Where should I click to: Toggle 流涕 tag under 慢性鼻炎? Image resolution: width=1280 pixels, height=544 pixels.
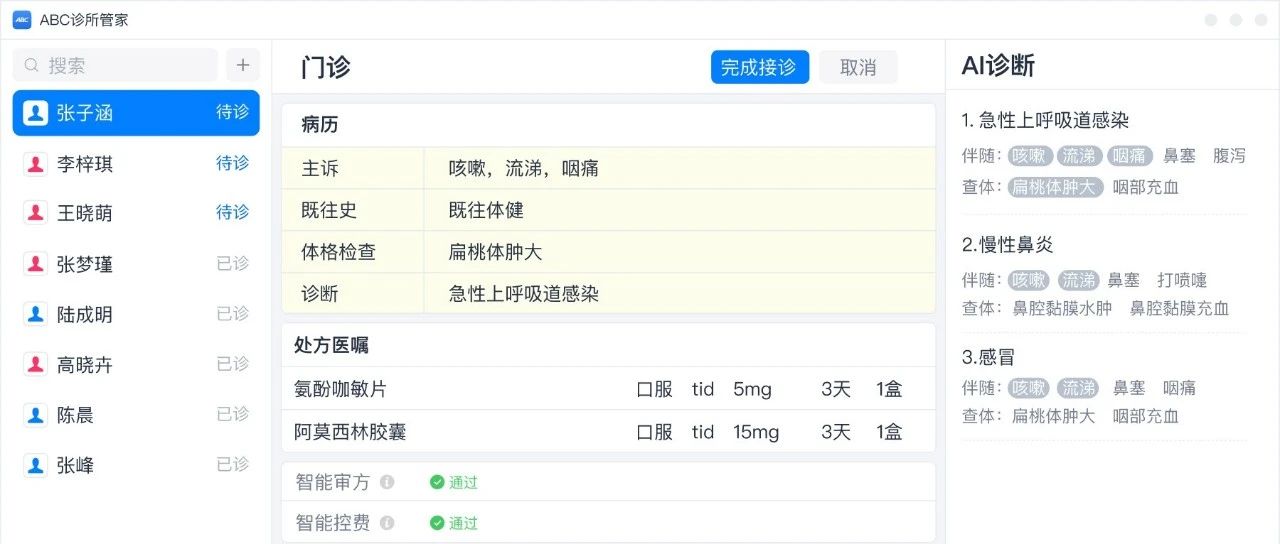click(x=1079, y=280)
